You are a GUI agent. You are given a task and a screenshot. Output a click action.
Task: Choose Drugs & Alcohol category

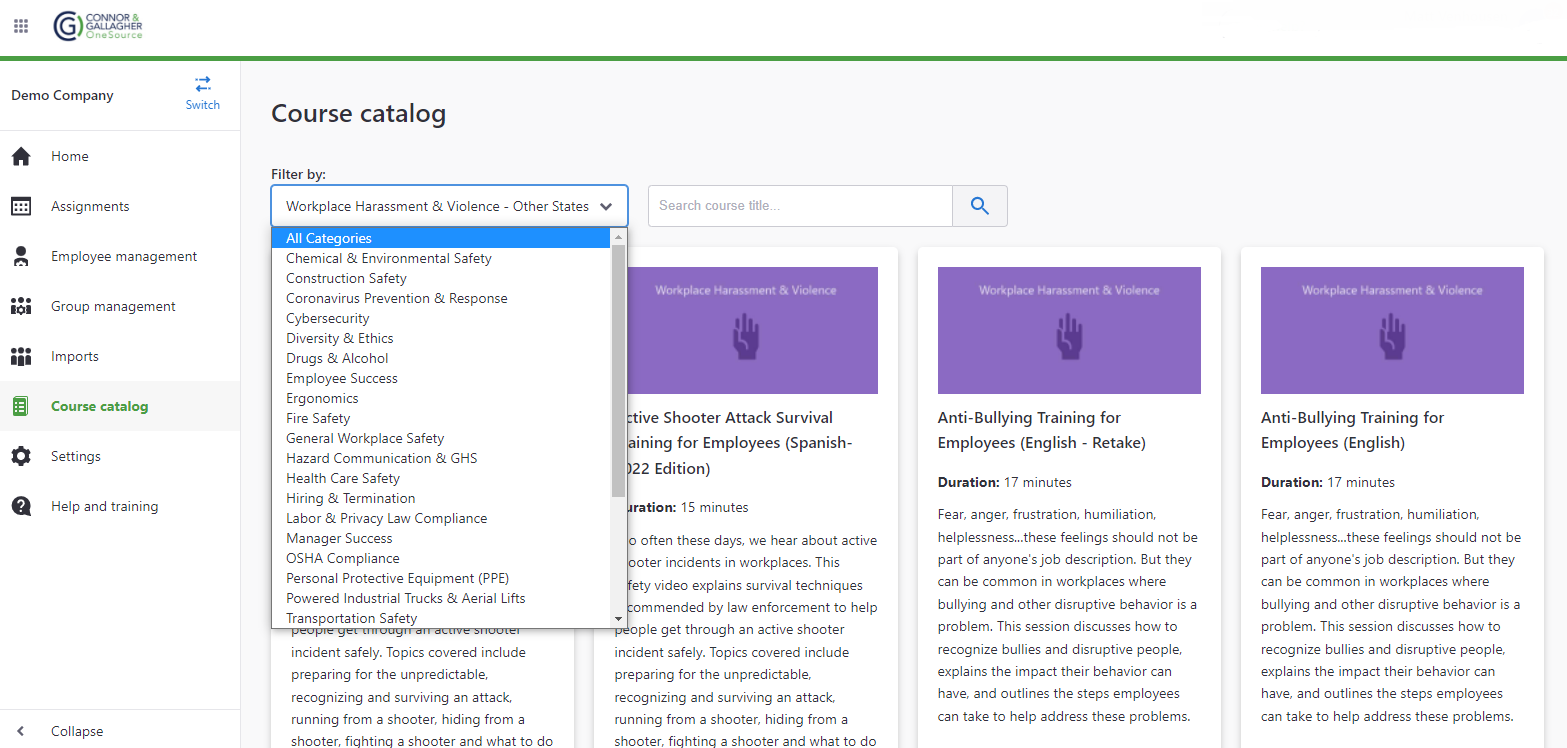coord(441,358)
